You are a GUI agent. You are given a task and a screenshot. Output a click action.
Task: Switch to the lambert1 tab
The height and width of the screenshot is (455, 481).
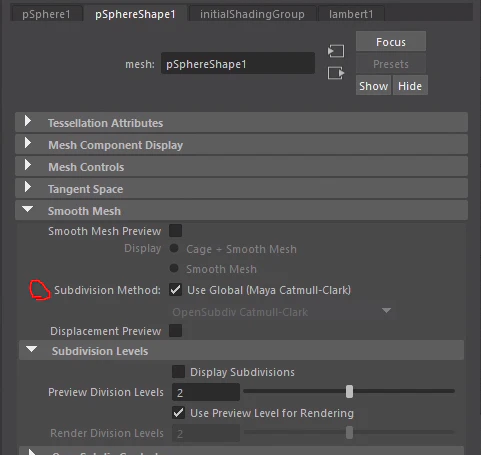351,14
